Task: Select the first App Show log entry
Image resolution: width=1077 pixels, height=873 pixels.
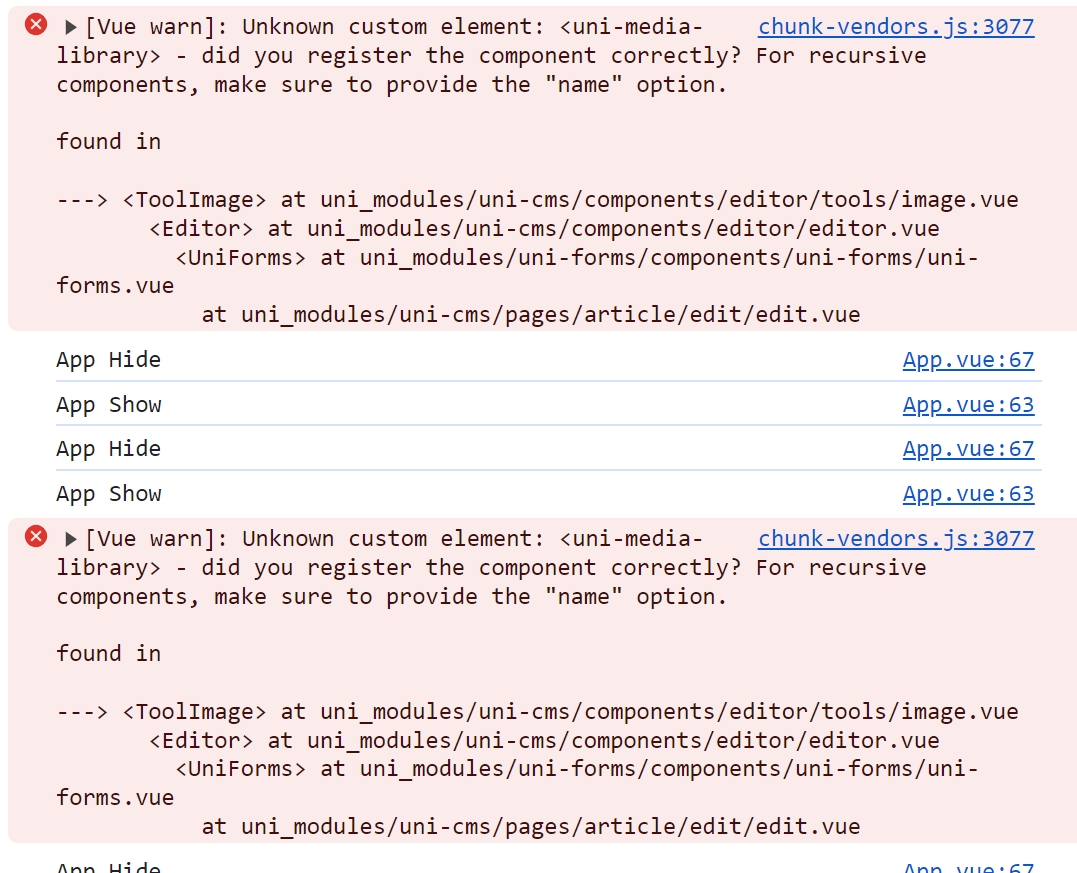Action: point(108,405)
